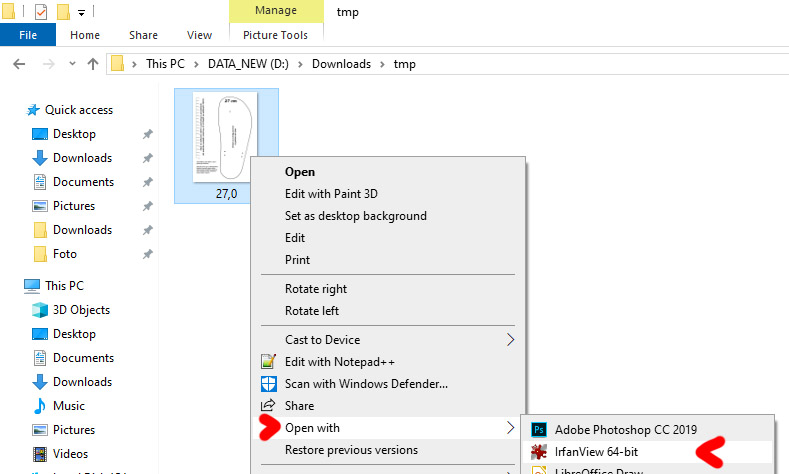Click the 3D Objects cube icon
The height and width of the screenshot is (474, 789).
(40, 310)
